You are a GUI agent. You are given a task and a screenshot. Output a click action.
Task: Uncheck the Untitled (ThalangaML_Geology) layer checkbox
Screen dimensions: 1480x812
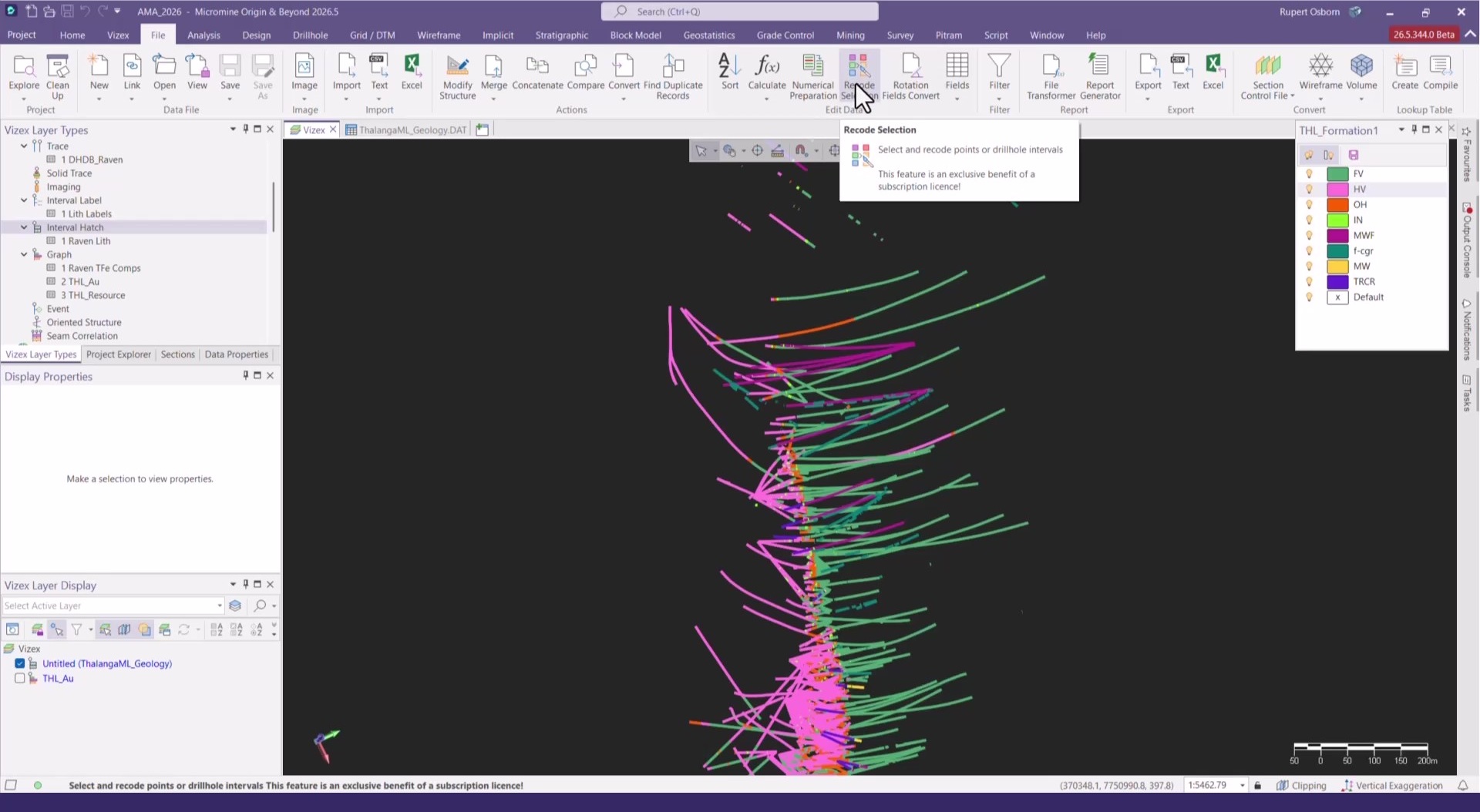pyautogui.click(x=20, y=663)
